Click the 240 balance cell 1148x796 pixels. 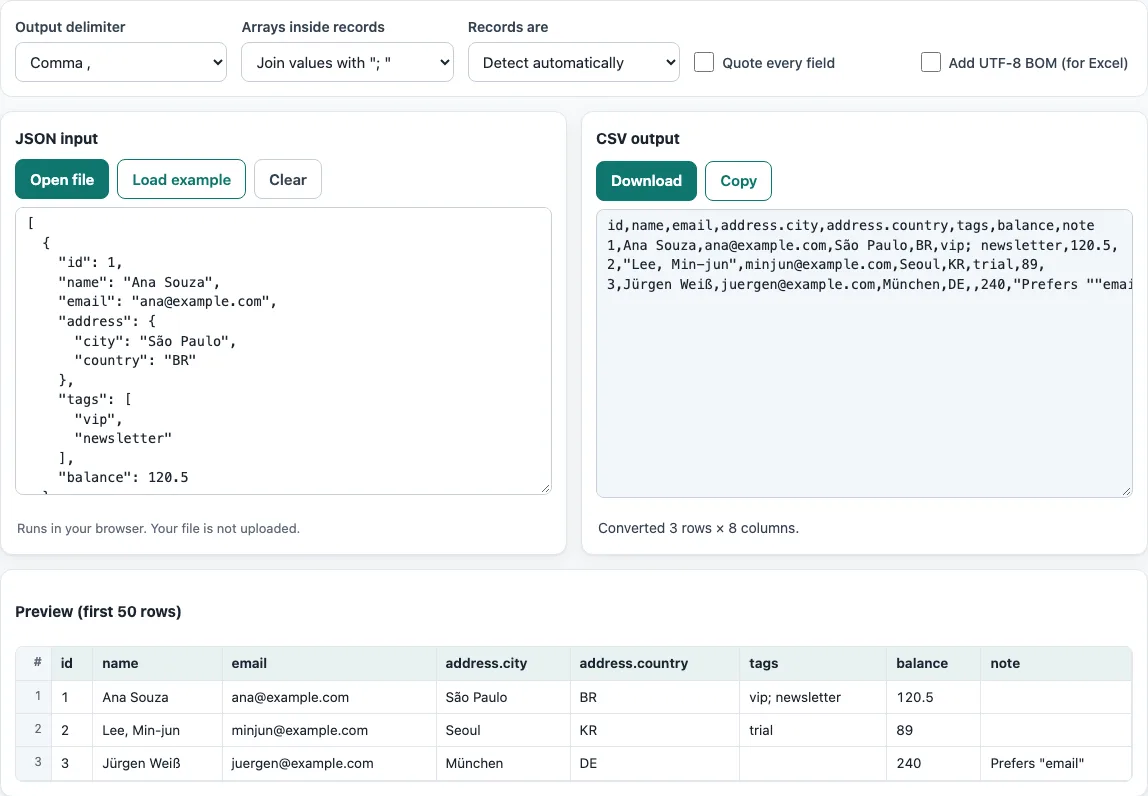click(933, 763)
